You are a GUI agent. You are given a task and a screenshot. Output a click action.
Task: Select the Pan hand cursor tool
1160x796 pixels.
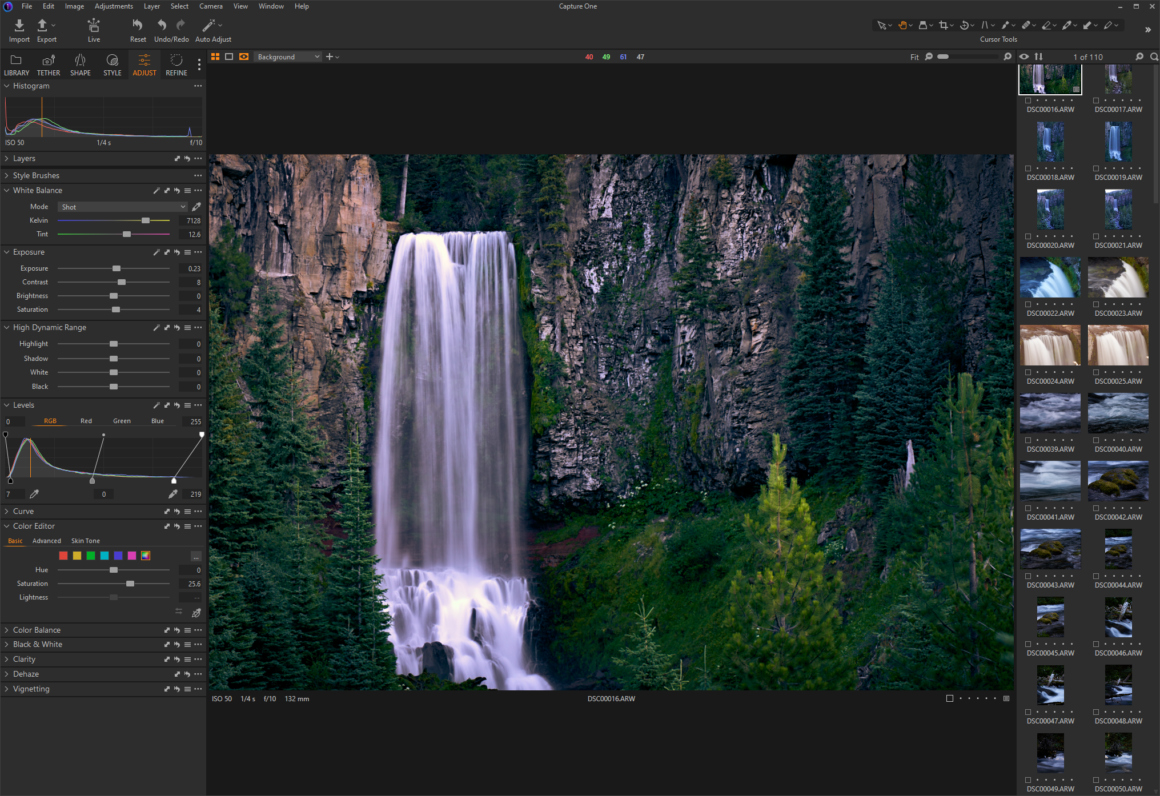(903, 25)
